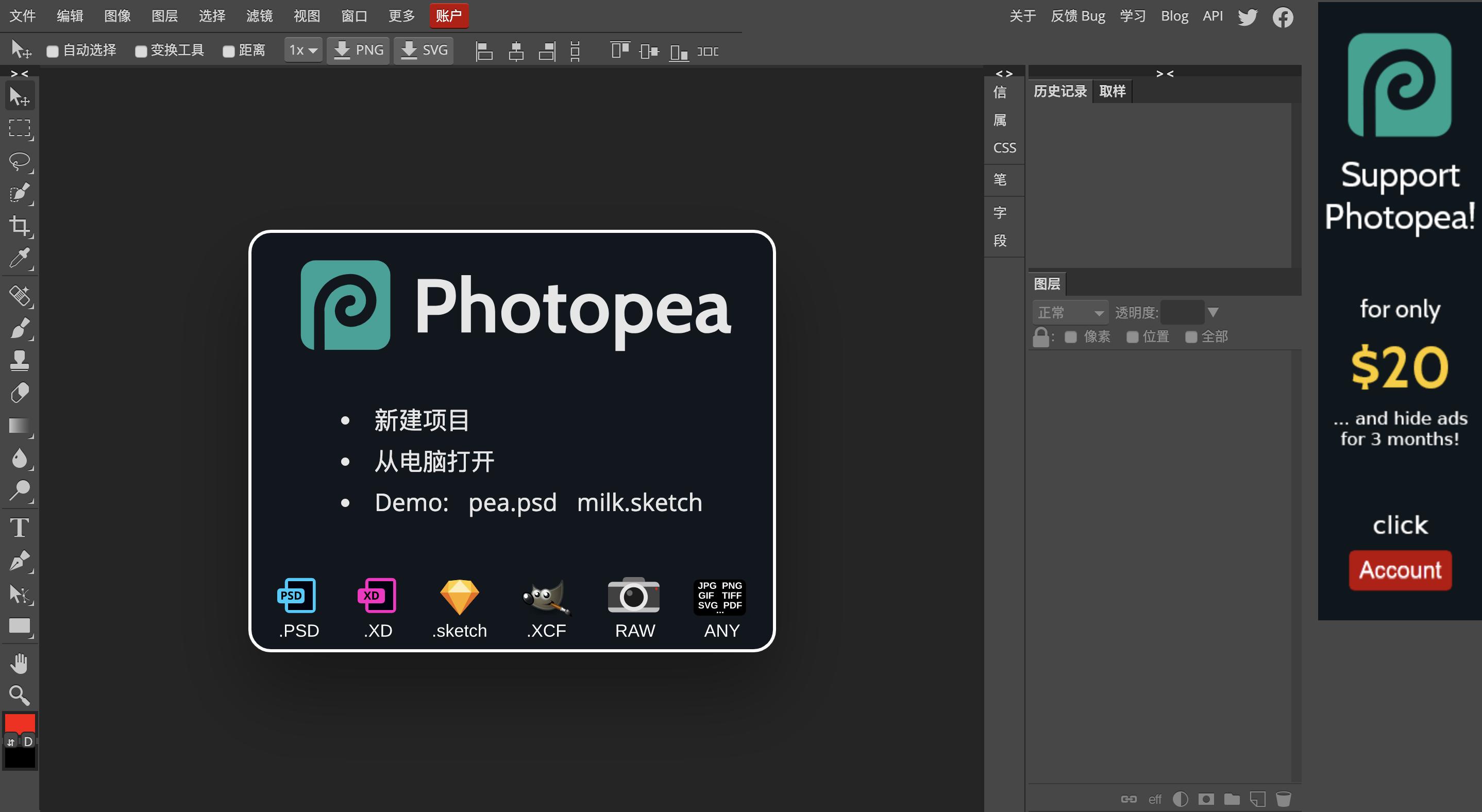Screen dimensions: 1482x812
Task: Open the GIMP .XCF demo icon
Action: click(x=545, y=597)
